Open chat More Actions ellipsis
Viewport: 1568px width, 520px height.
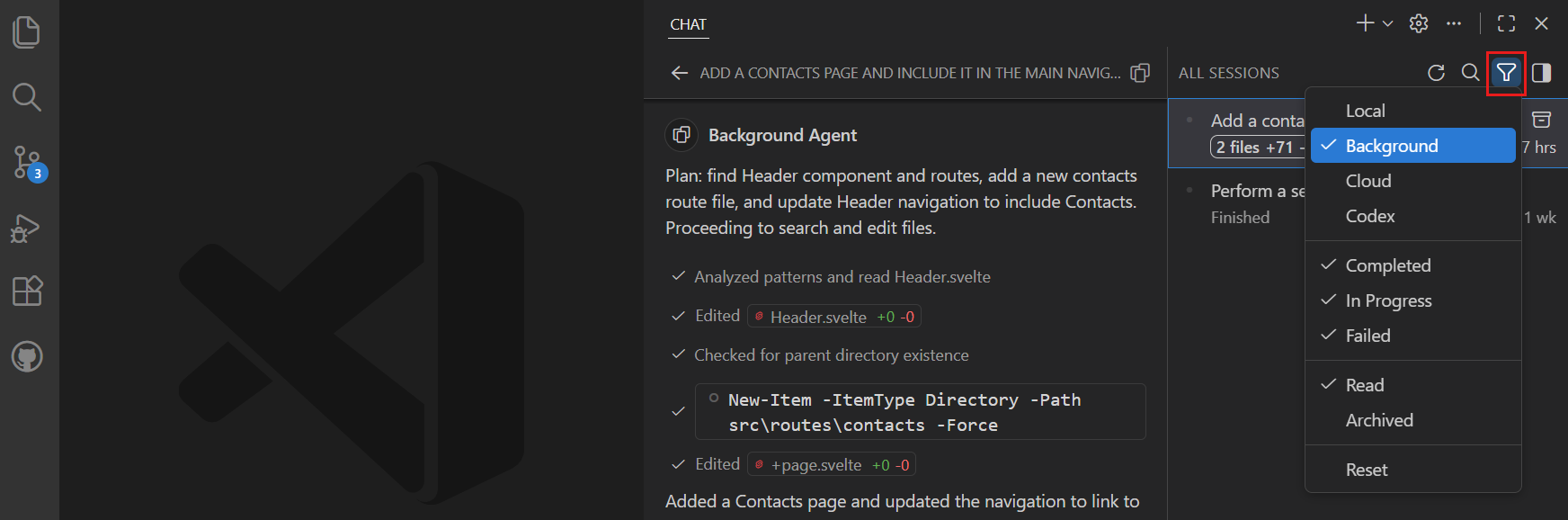tap(1454, 23)
